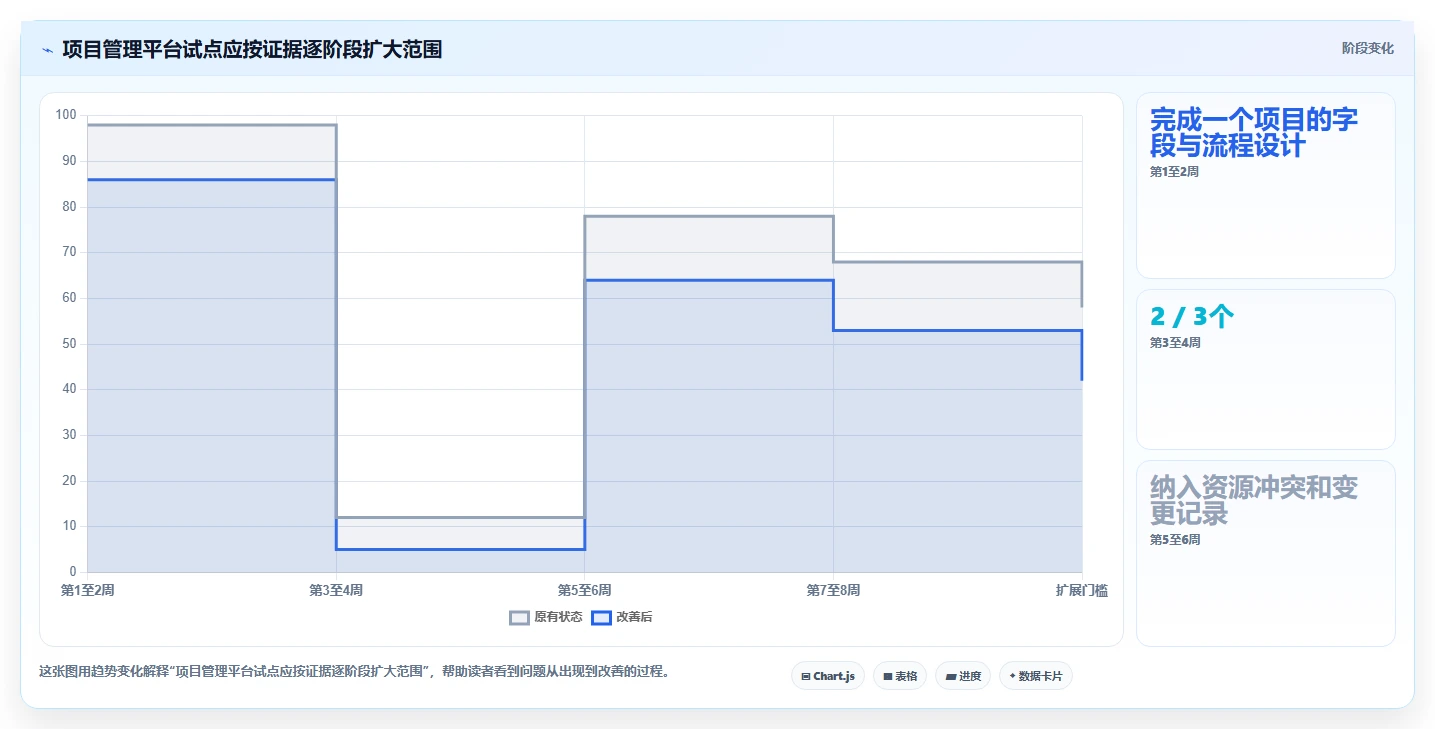Image resolution: width=1435 pixels, height=729 pixels.
Task: Click the 扩展门槛 axis label
Action: 1082,590
